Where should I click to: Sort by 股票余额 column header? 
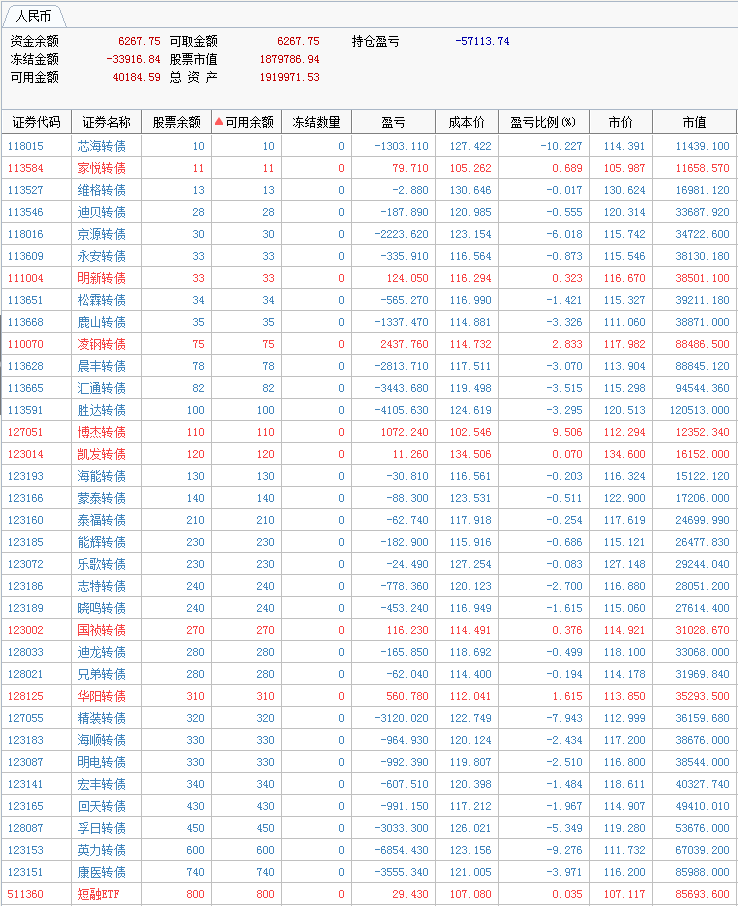[176, 122]
